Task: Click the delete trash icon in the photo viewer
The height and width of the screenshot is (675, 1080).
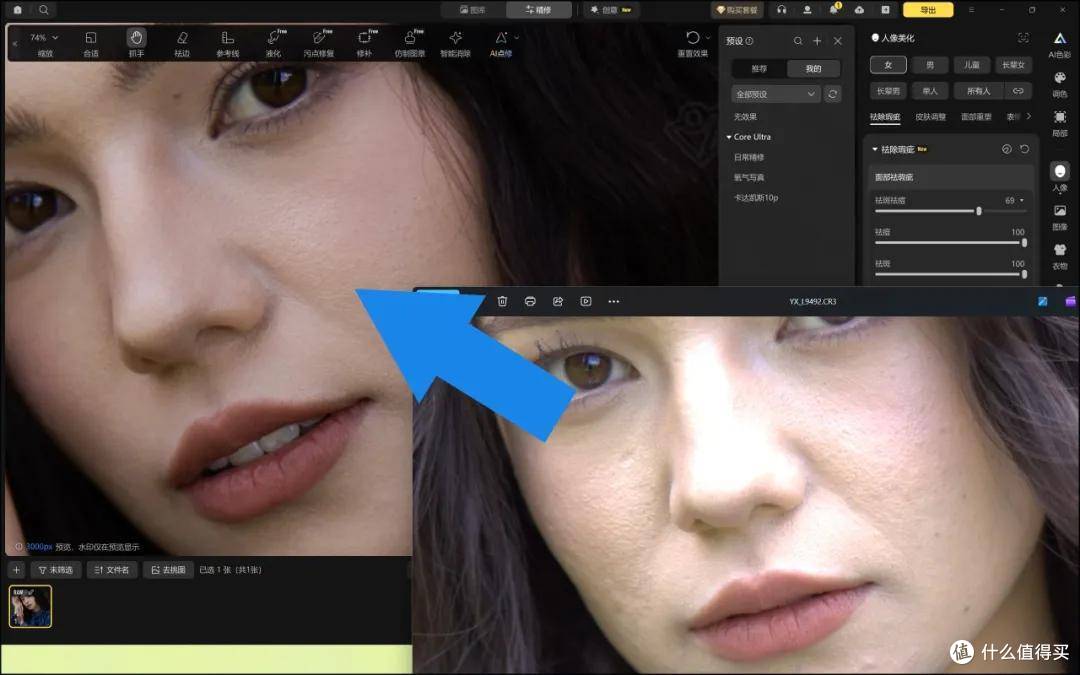Action: tap(503, 301)
